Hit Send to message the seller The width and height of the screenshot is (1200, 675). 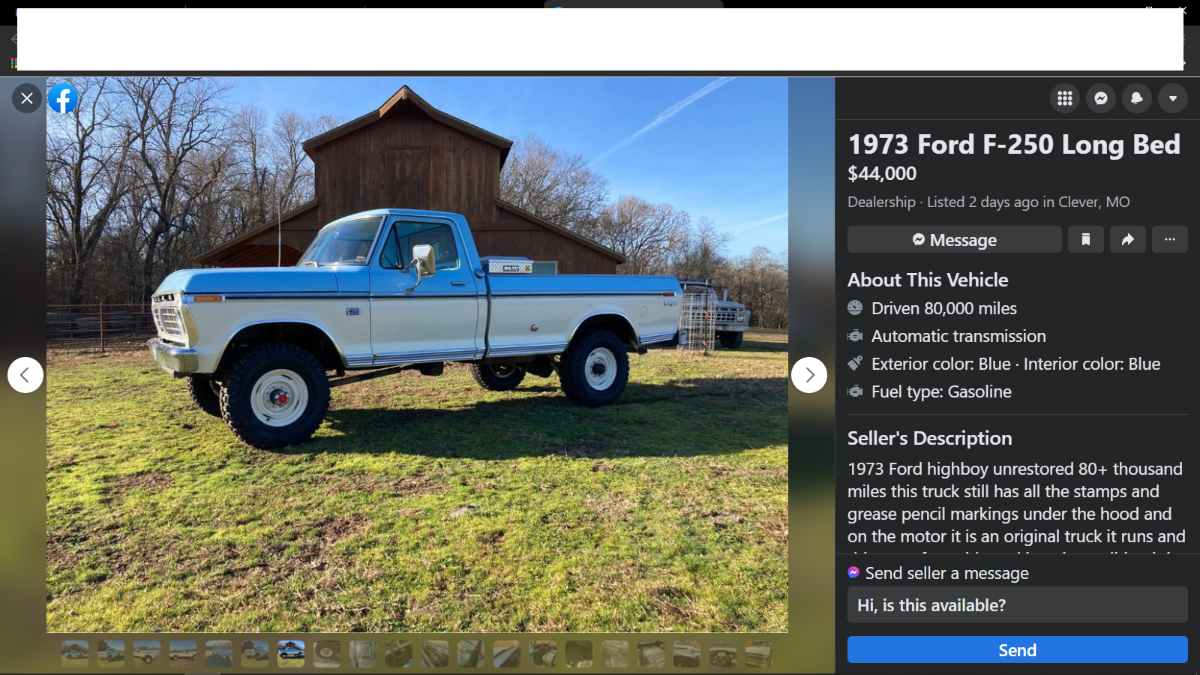coord(1017,649)
